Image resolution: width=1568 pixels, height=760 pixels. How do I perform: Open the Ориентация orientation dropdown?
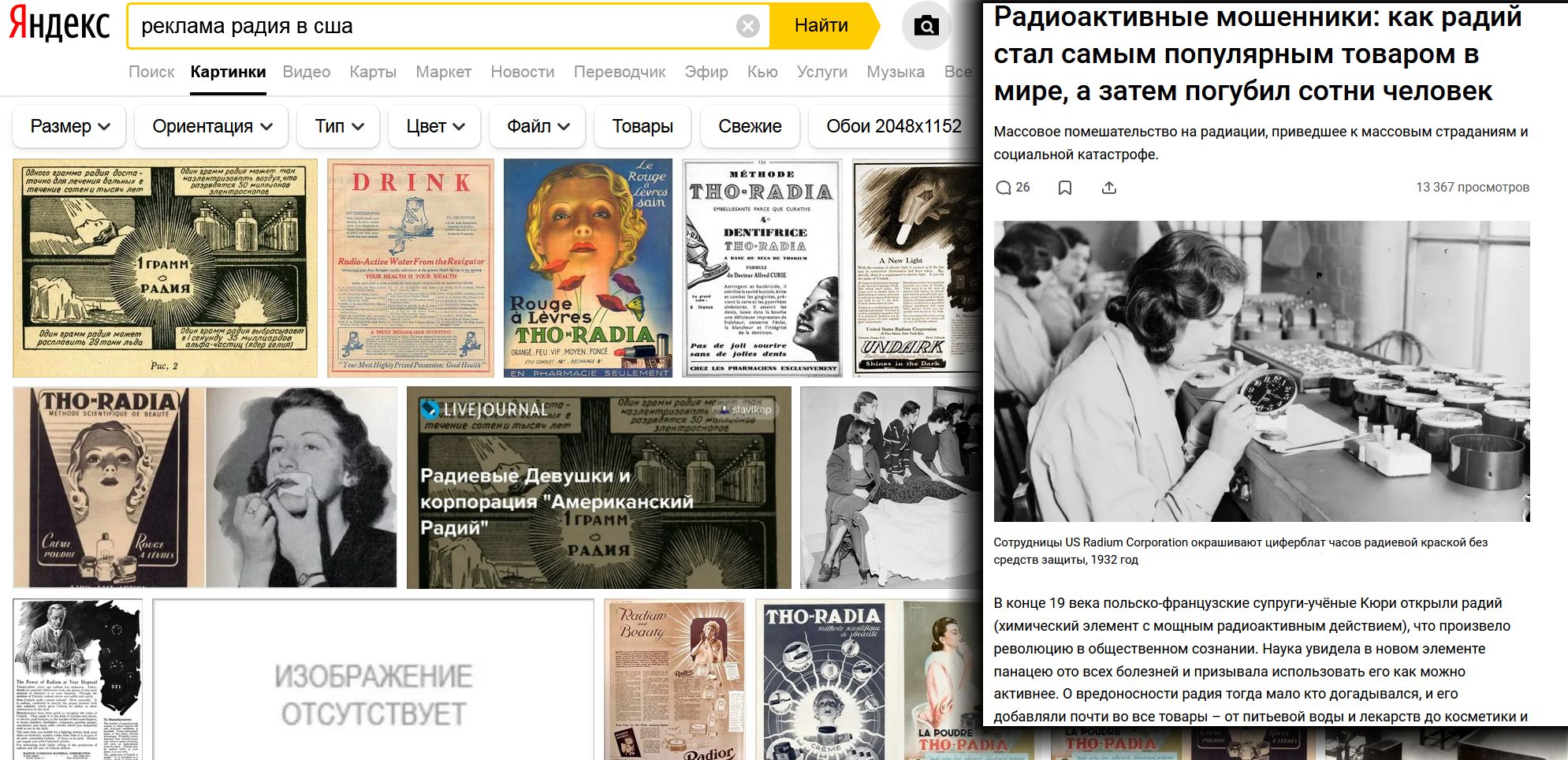coord(211,126)
